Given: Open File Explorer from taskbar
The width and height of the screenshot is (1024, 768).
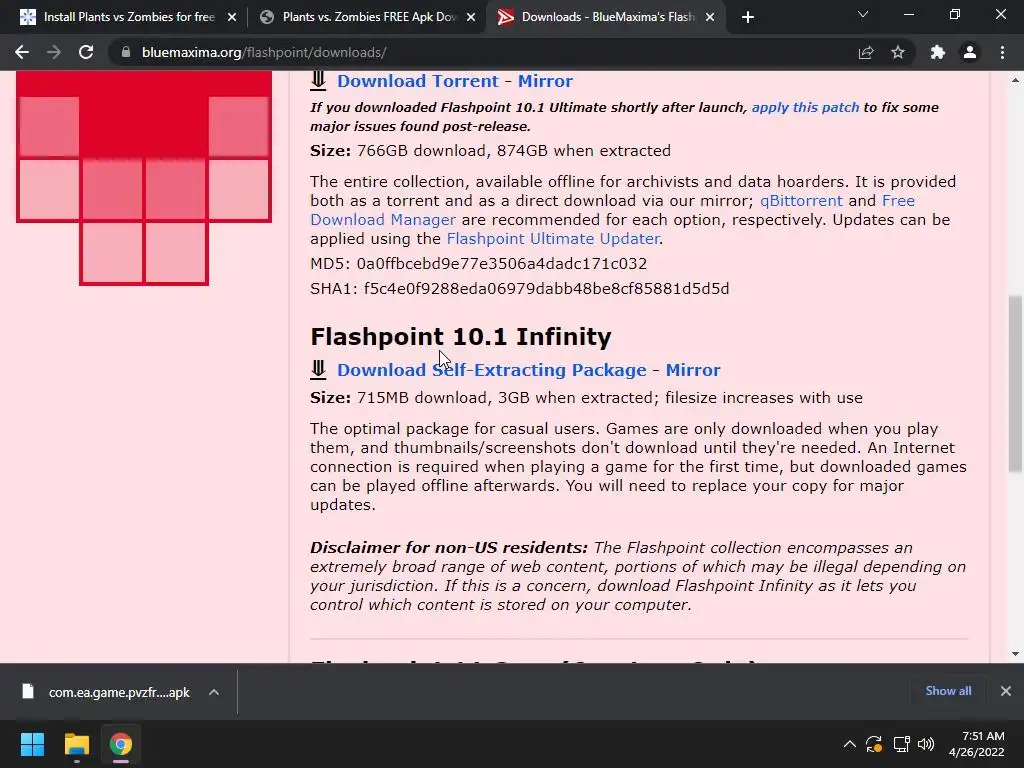Looking at the screenshot, I should (76, 744).
